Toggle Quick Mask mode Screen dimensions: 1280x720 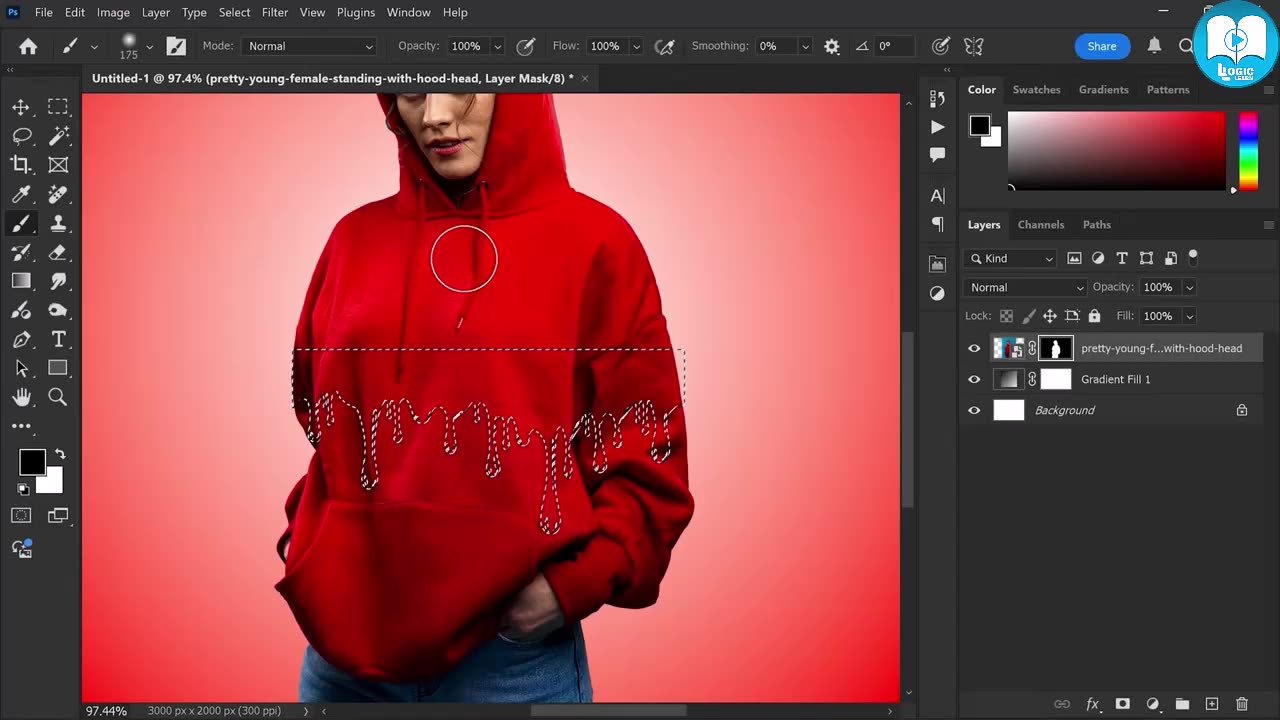(21, 516)
